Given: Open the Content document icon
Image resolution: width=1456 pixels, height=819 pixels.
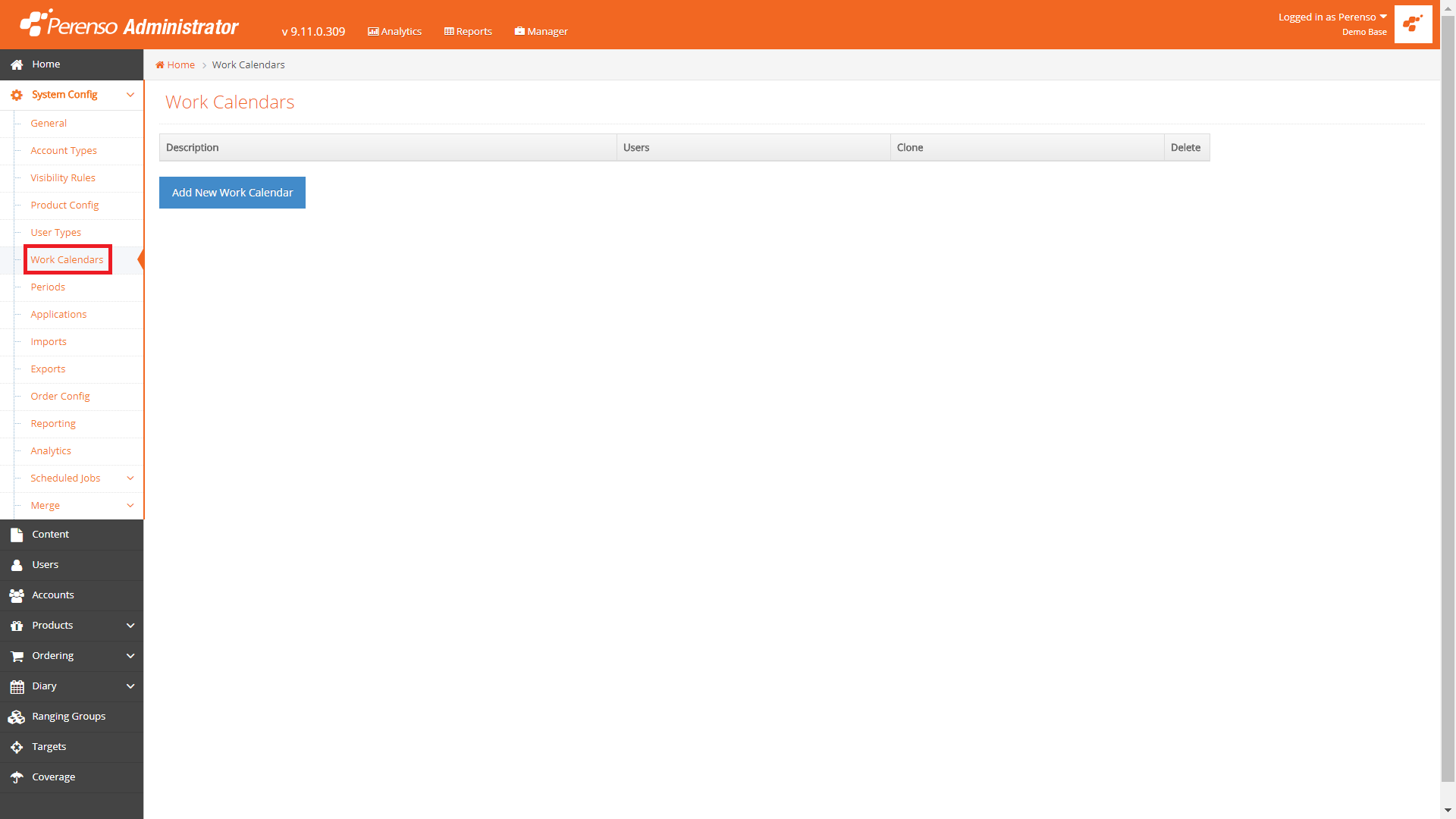Looking at the screenshot, I should 17,535.
